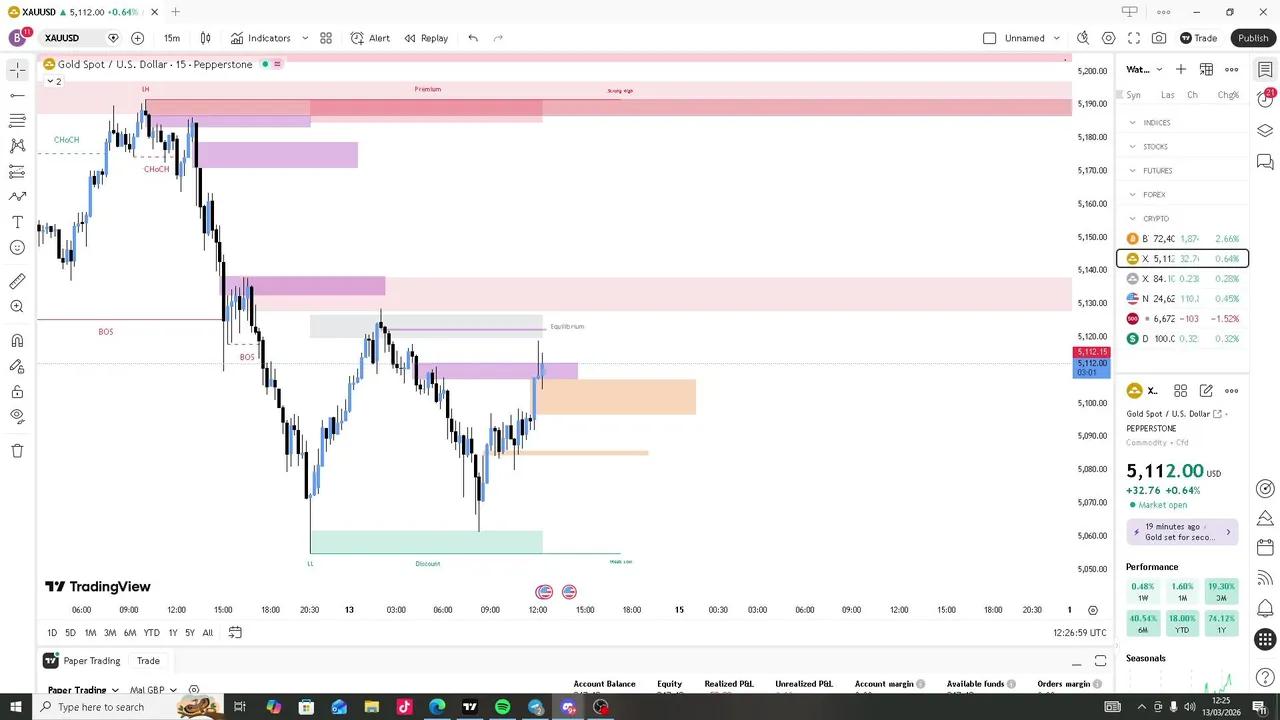Click the 12:26:59 UTC timezone clock

pos(1079,633)
